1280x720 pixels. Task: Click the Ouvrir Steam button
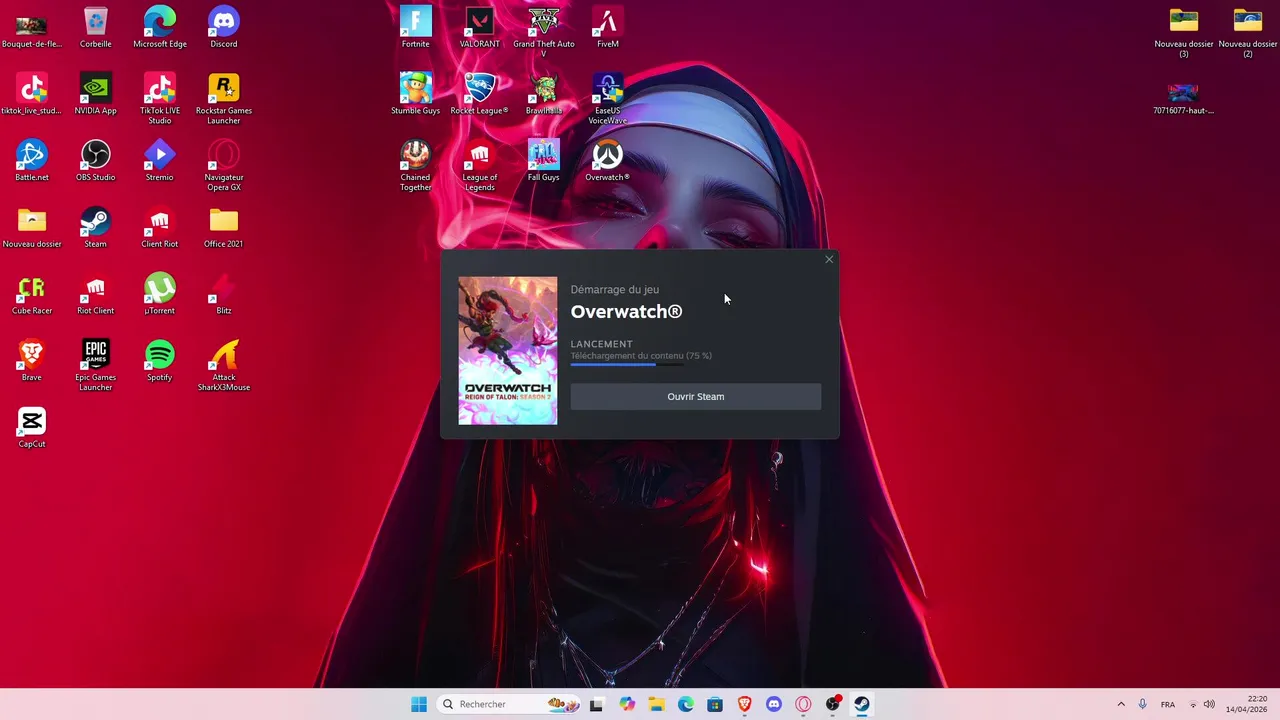pyautogui.click(x=696, y=397)
